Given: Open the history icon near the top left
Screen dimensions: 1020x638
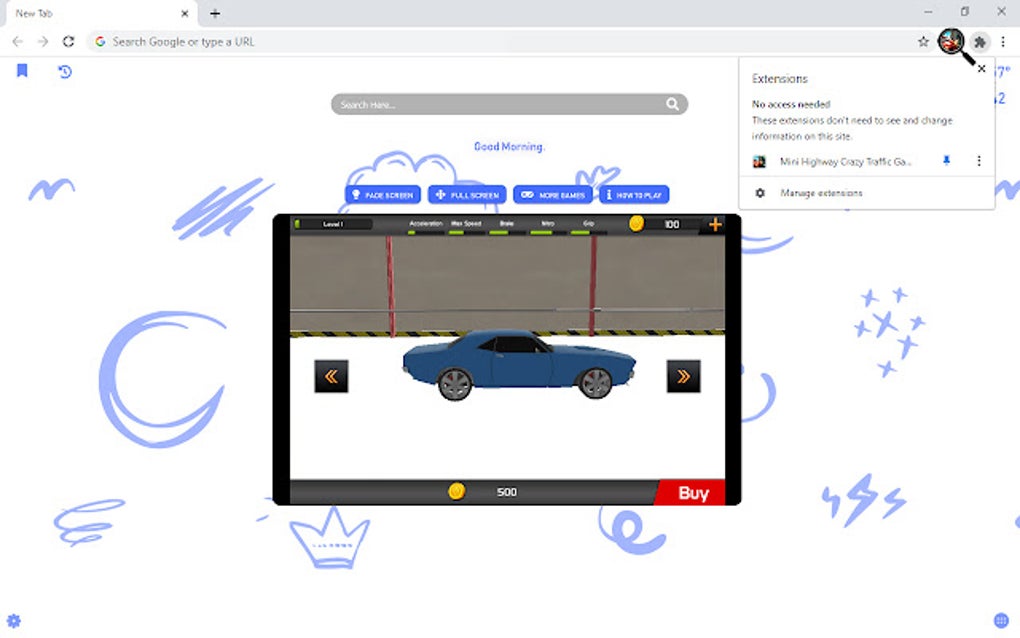Looking at the screenshot, I should point(63,71).
